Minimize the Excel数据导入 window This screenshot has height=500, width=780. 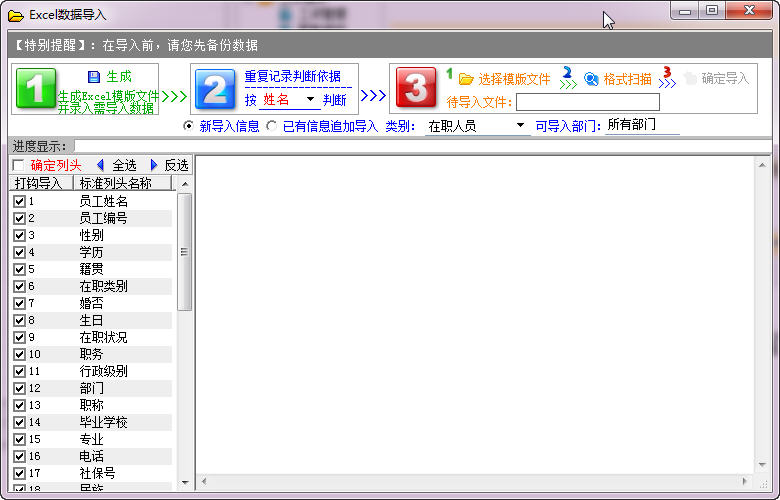[x=685, y=11]
